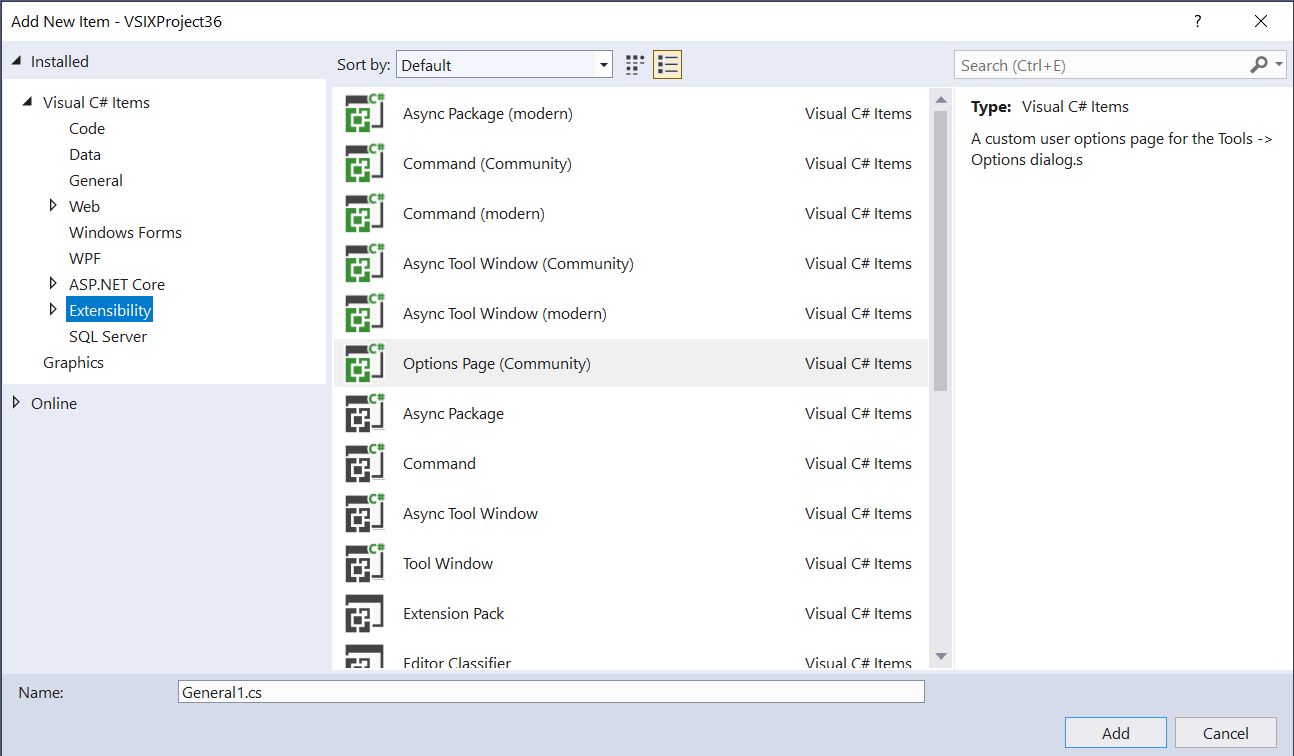Click the template list scroll down arrow
Image resolution: width=1294 pixels, height=756 pixels.
coord(940,657)
